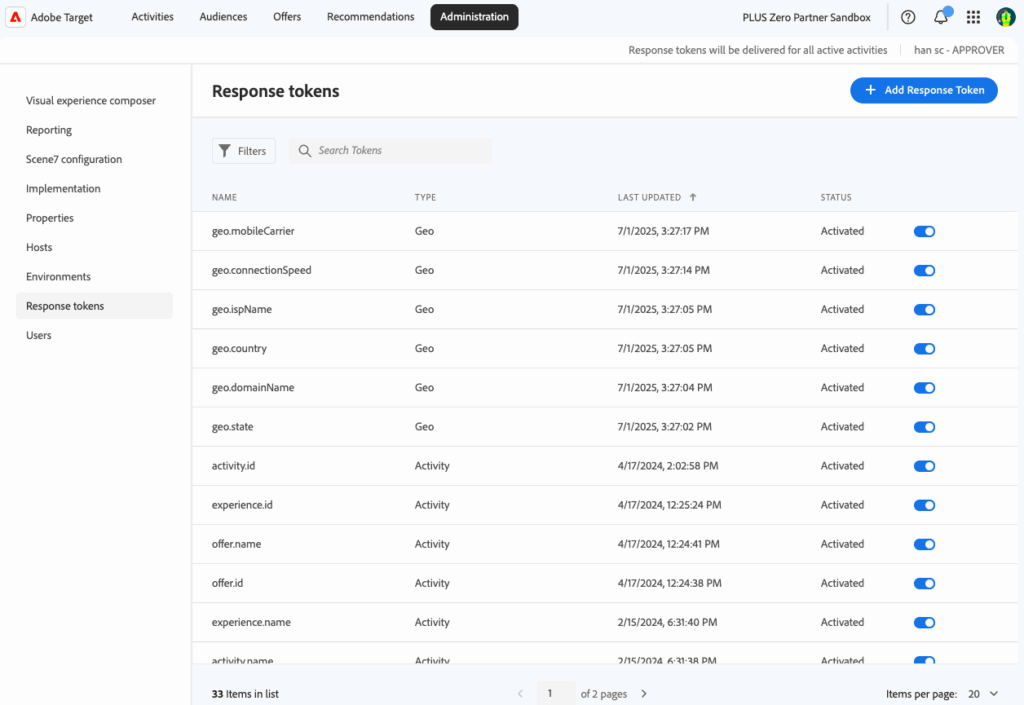Toggle off the offer.id token
1024x705 pixels.
924,583
